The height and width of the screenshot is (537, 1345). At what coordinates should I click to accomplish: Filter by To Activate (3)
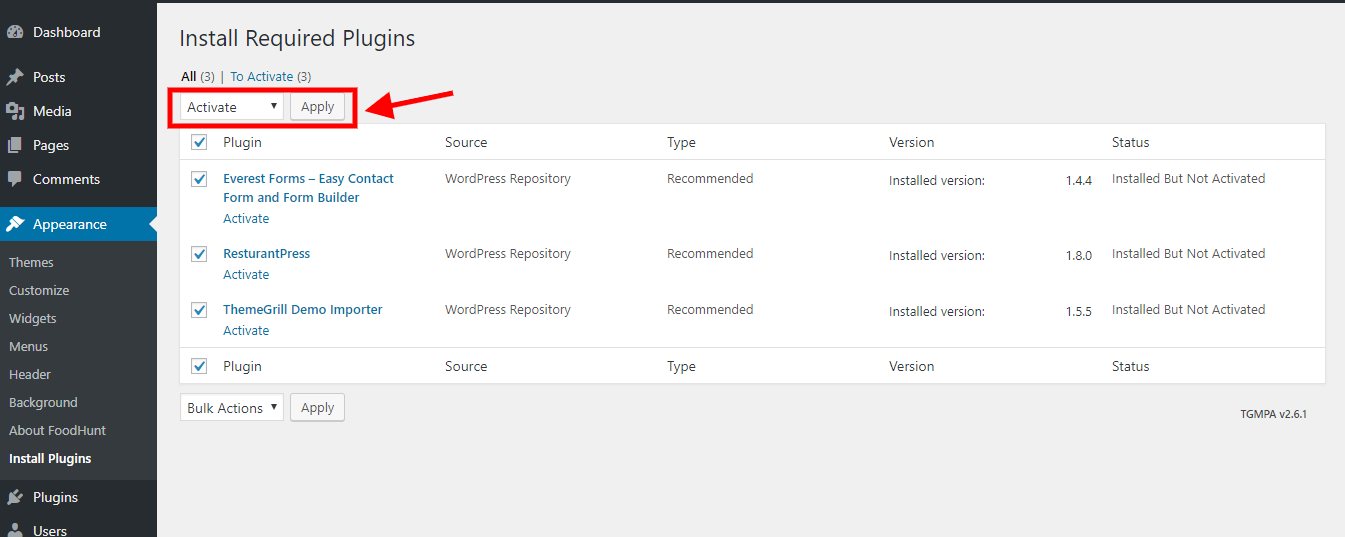(x=271, y=76)
